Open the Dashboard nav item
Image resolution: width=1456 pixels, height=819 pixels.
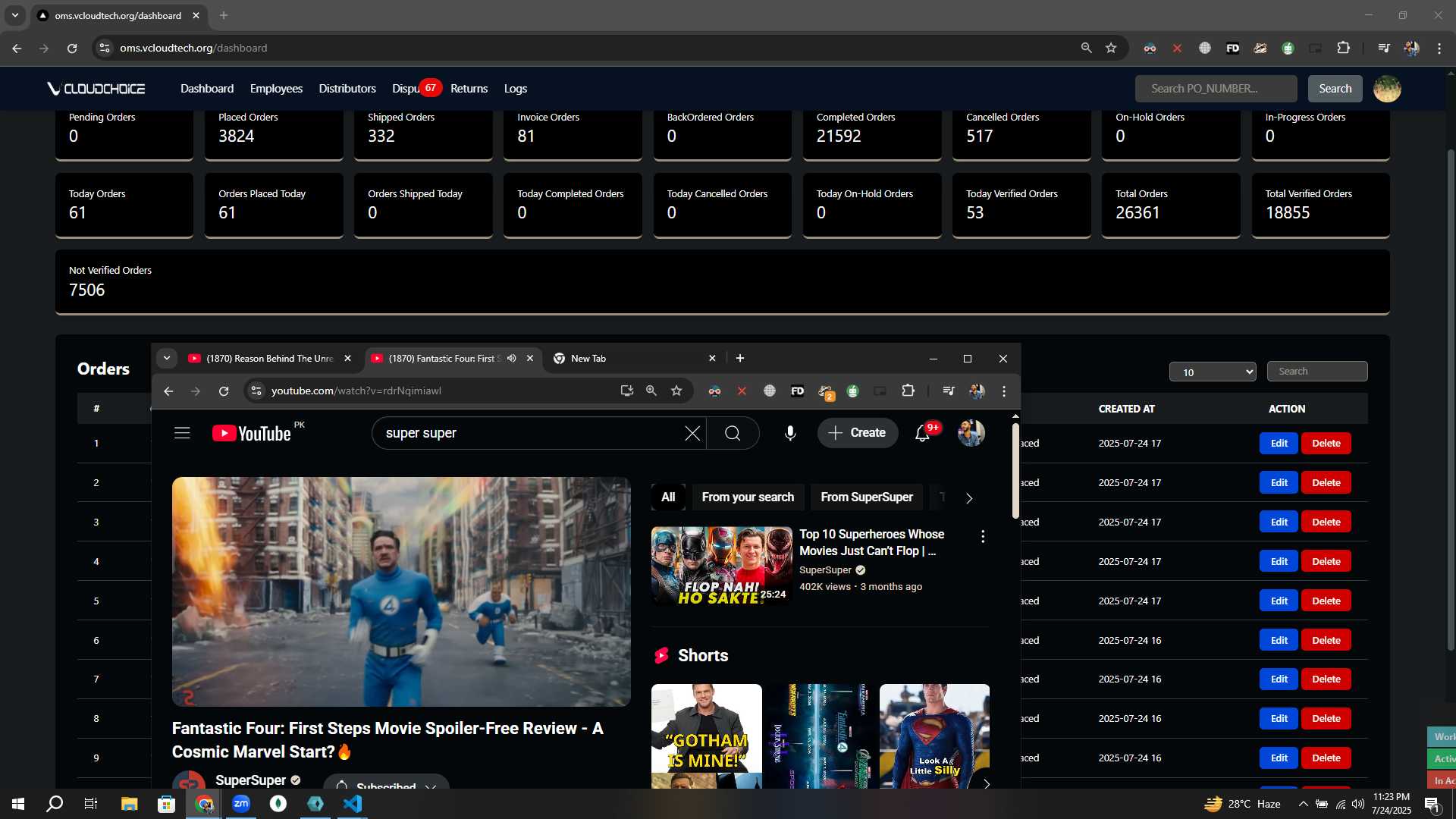(207, 89)
